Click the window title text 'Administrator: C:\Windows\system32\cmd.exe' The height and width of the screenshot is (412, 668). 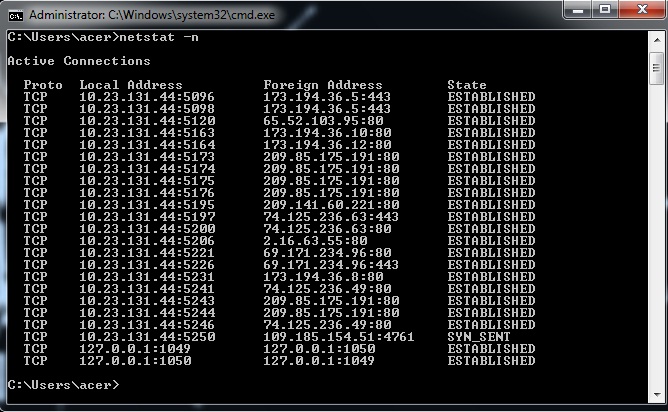point(152,15)
